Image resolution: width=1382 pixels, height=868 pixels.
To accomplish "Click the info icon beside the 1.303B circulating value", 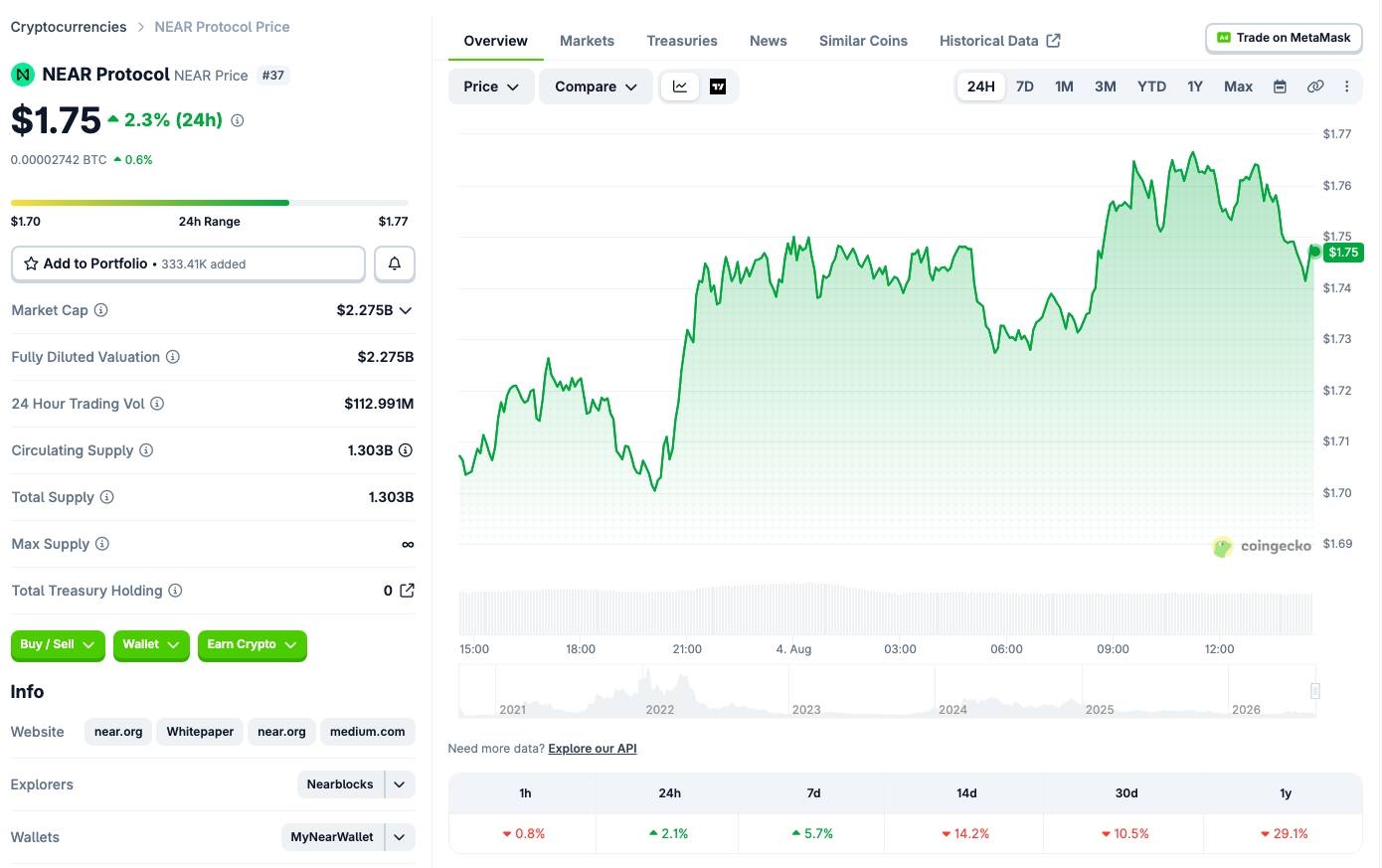I will coord(406,450).
